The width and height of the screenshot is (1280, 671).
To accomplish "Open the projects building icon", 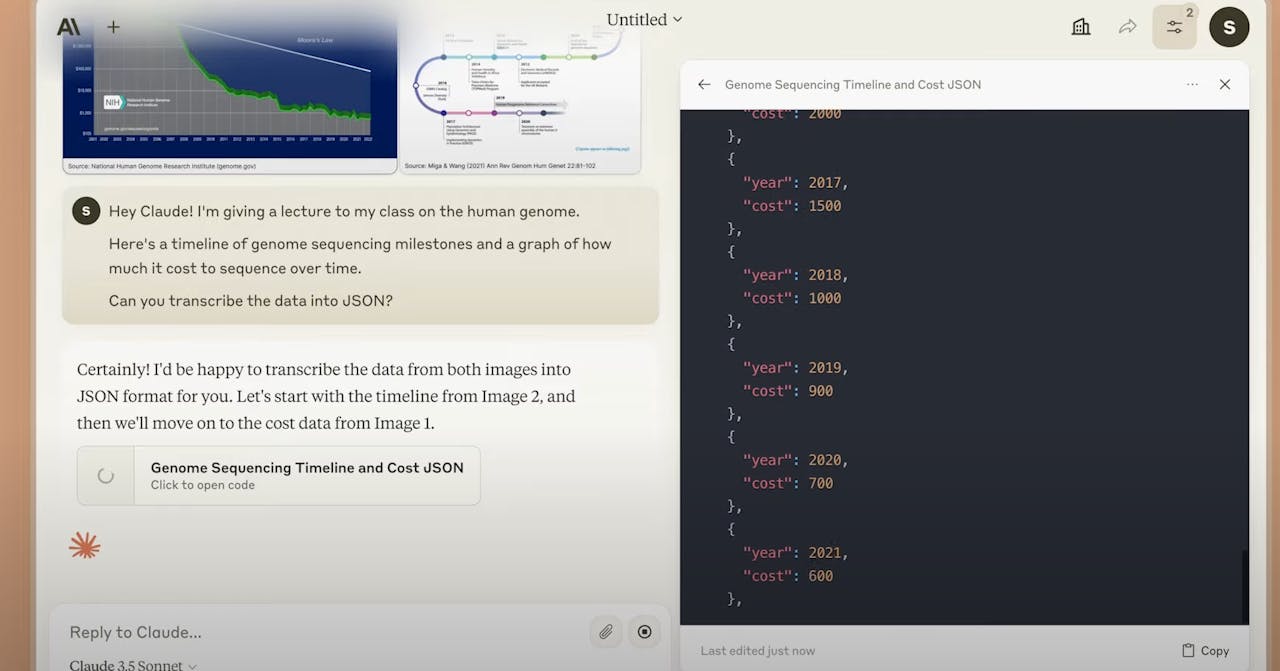I will 1081,27.
